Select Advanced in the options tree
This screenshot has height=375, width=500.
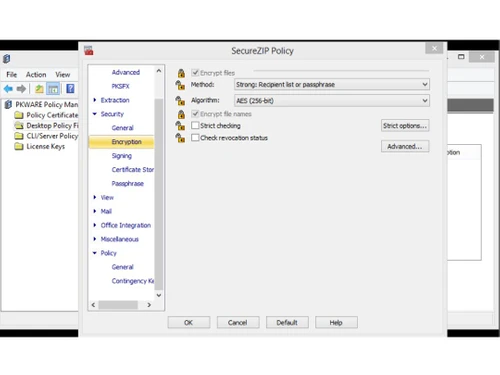point(126,72)
